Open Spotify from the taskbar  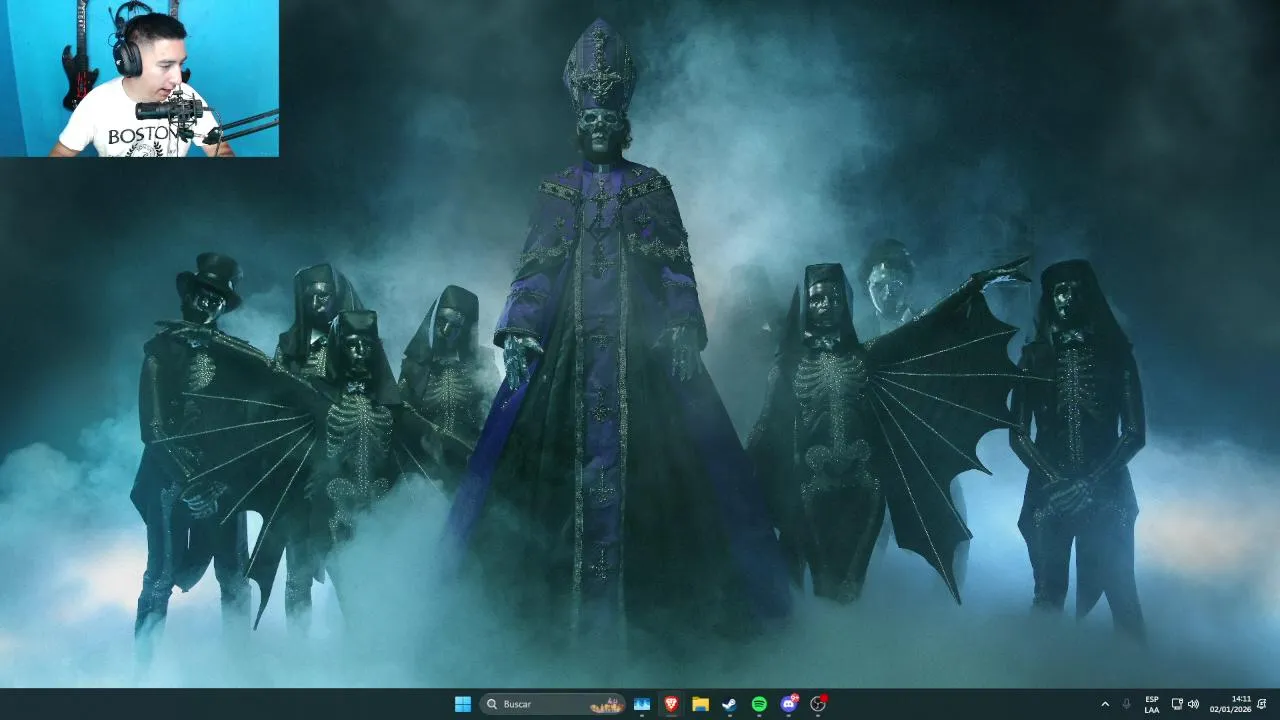tap(759, 704)
